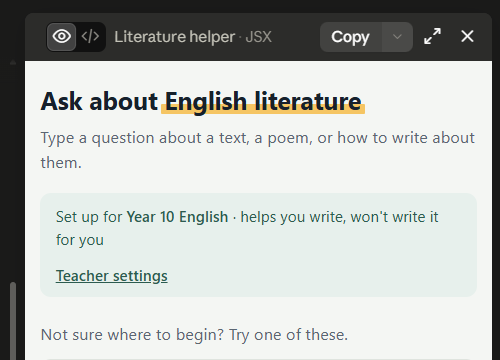This screenshot has width=500, height=360.
Task: Click the 'Year 10 English' text
Action: [177, 217]
